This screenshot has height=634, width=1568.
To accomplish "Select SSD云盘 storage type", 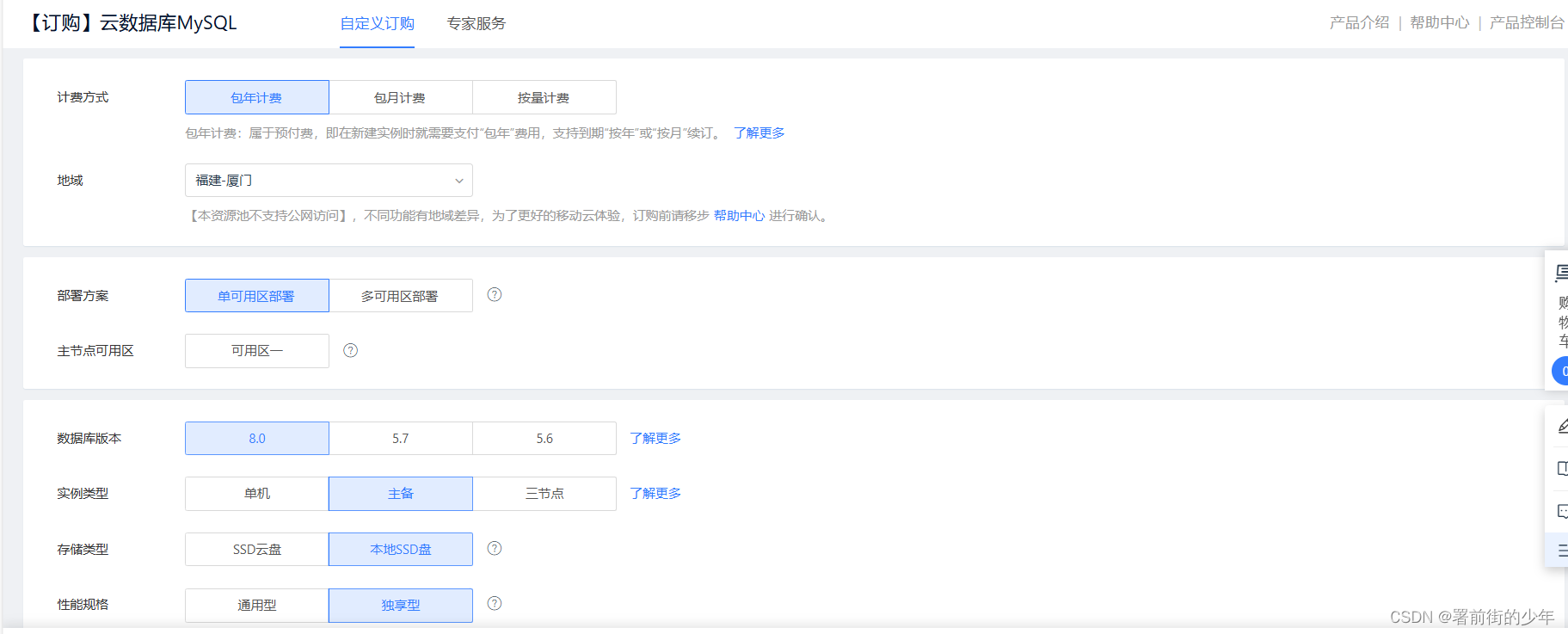I will coord(257,550).
